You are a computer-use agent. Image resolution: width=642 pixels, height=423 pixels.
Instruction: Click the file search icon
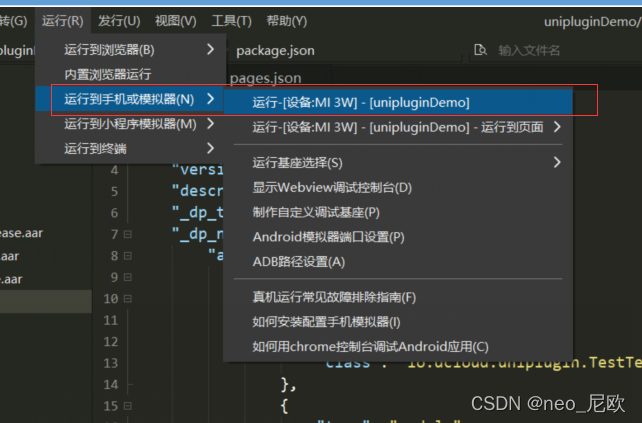[480, 50]
